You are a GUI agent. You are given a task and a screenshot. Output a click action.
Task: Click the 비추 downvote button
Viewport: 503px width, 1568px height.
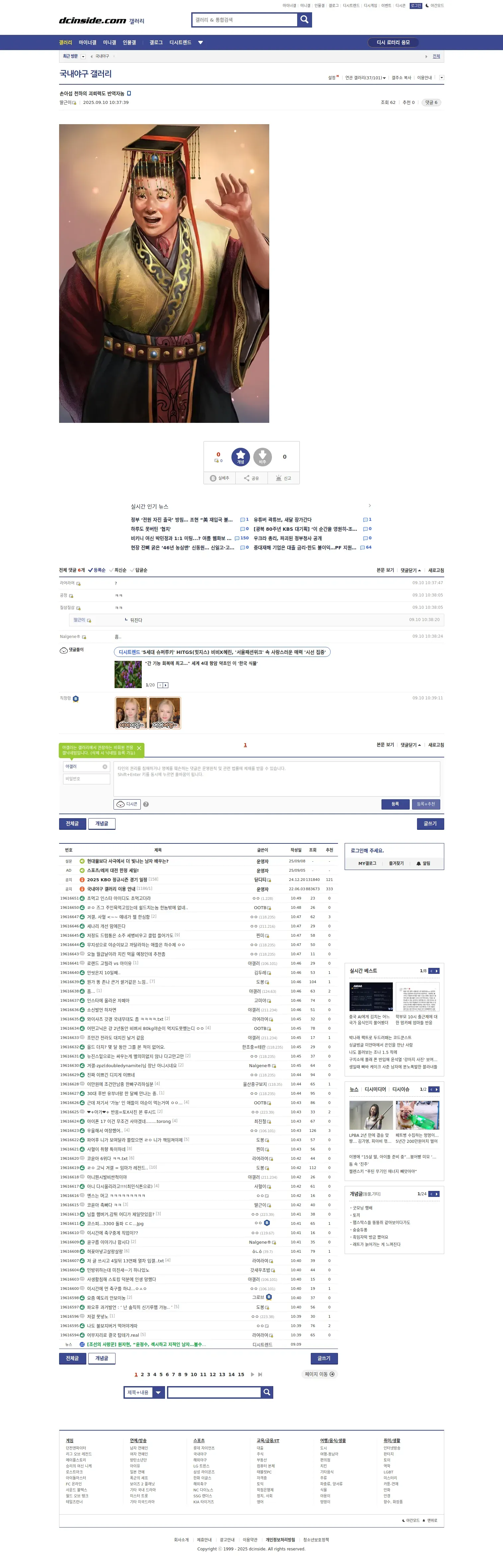[x=263, y=456]
